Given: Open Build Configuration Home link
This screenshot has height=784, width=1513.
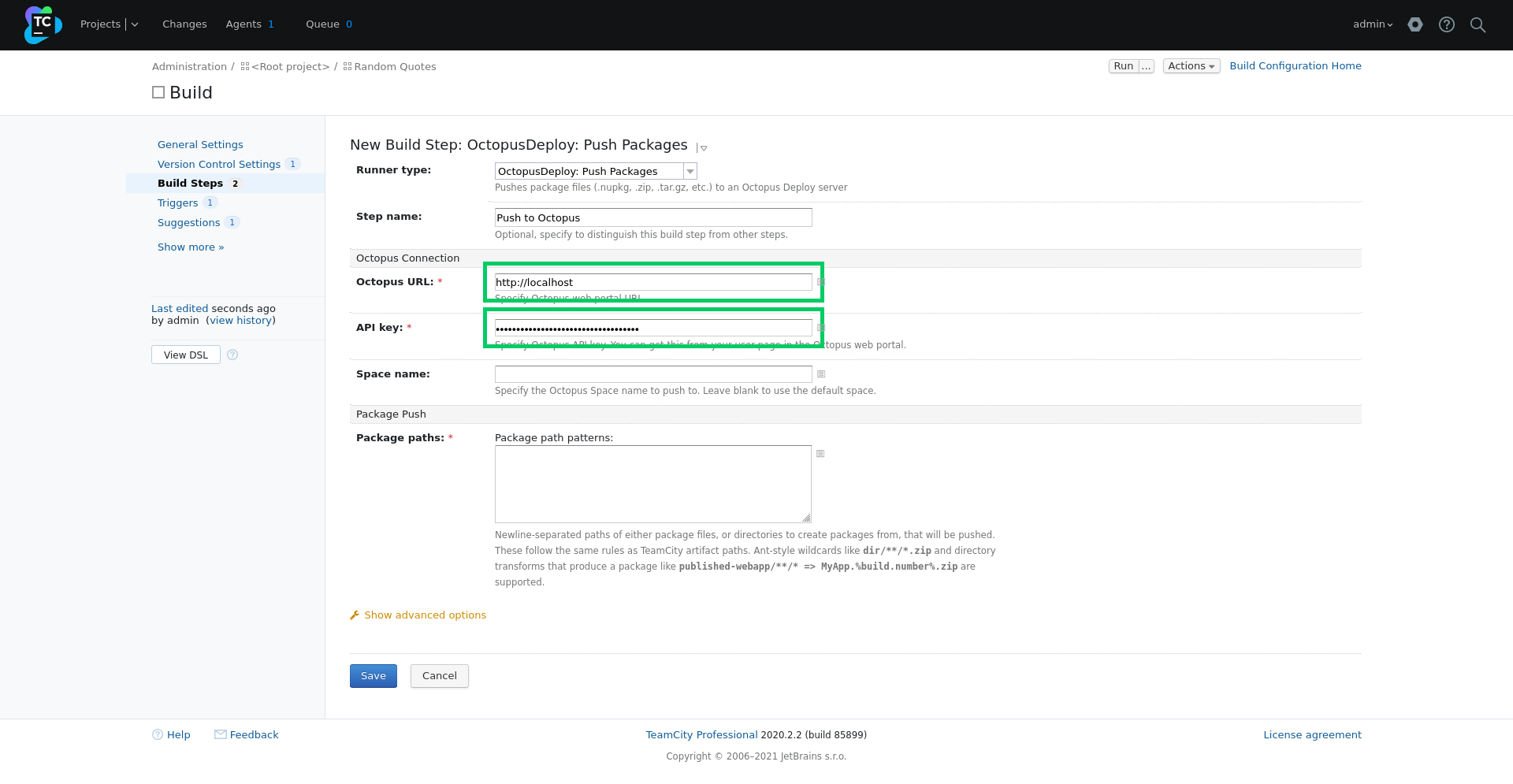Looking at the screenshot, I should 1296,66.
